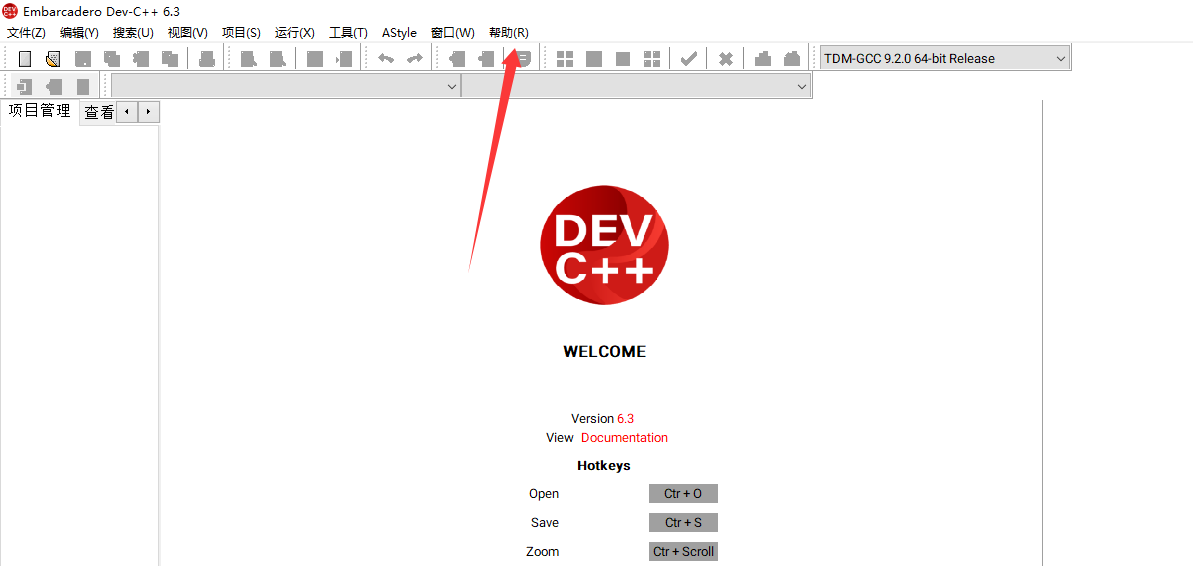Open the 运行(X) menu
The height and width of the screenshot is (566, 1193).
point(294,33)
